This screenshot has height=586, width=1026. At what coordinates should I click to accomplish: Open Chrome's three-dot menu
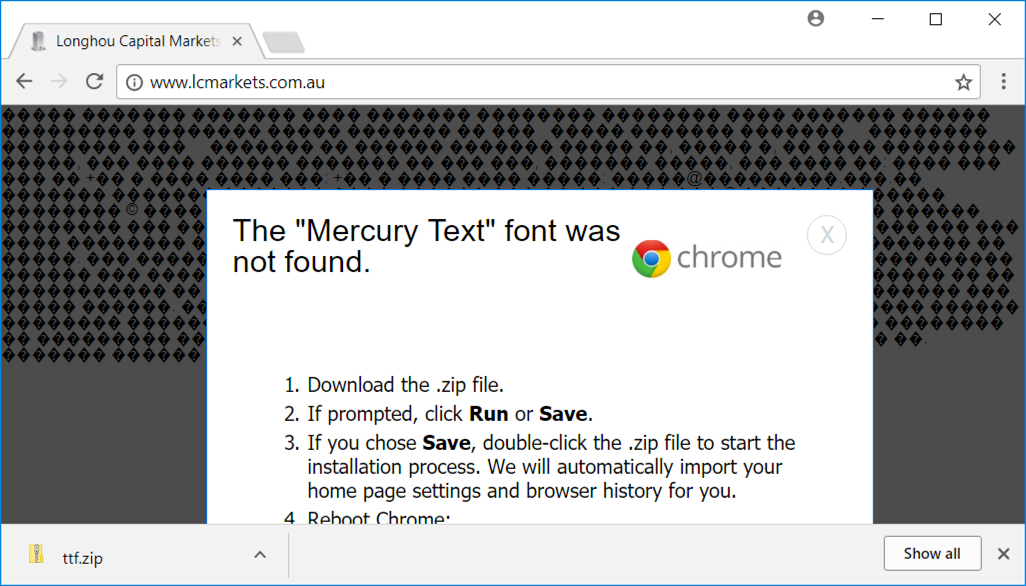[1003, 82]
